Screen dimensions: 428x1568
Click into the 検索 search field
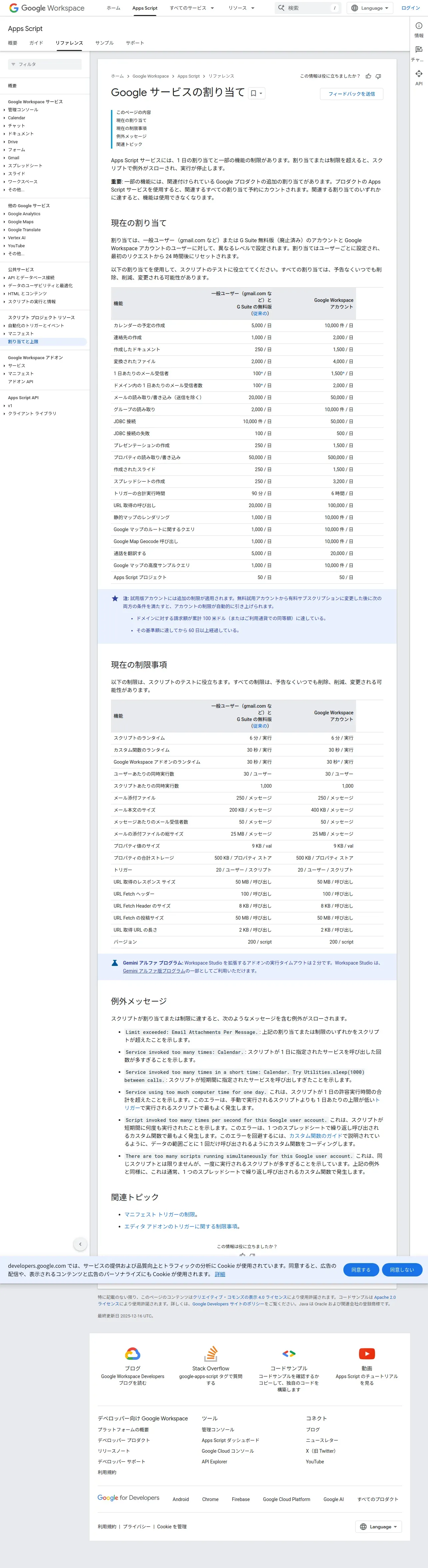click(x=308, y=8)
